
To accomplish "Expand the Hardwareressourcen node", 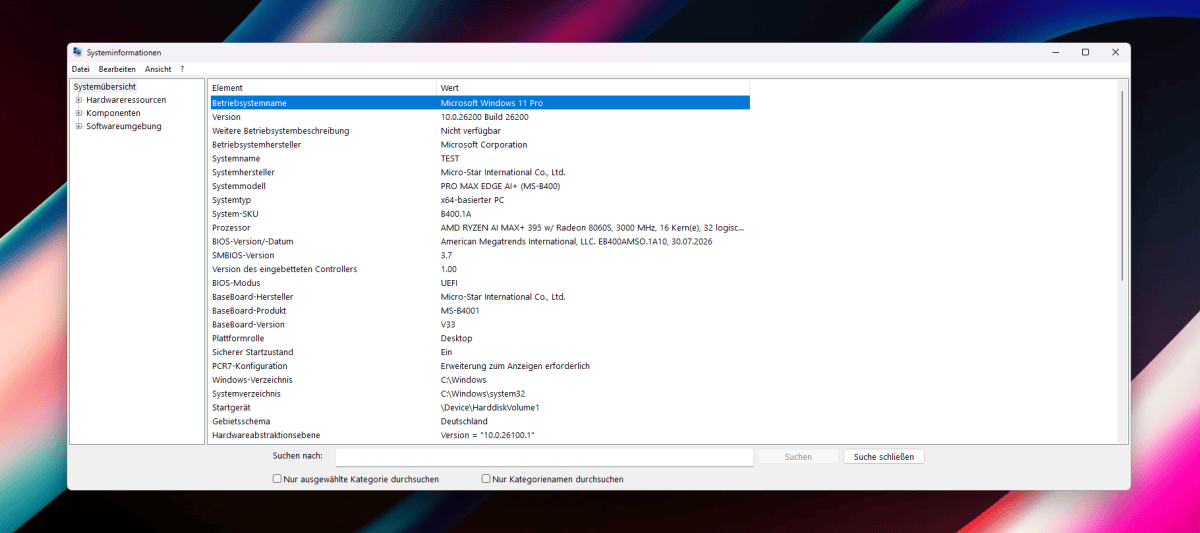I will 78,100.
